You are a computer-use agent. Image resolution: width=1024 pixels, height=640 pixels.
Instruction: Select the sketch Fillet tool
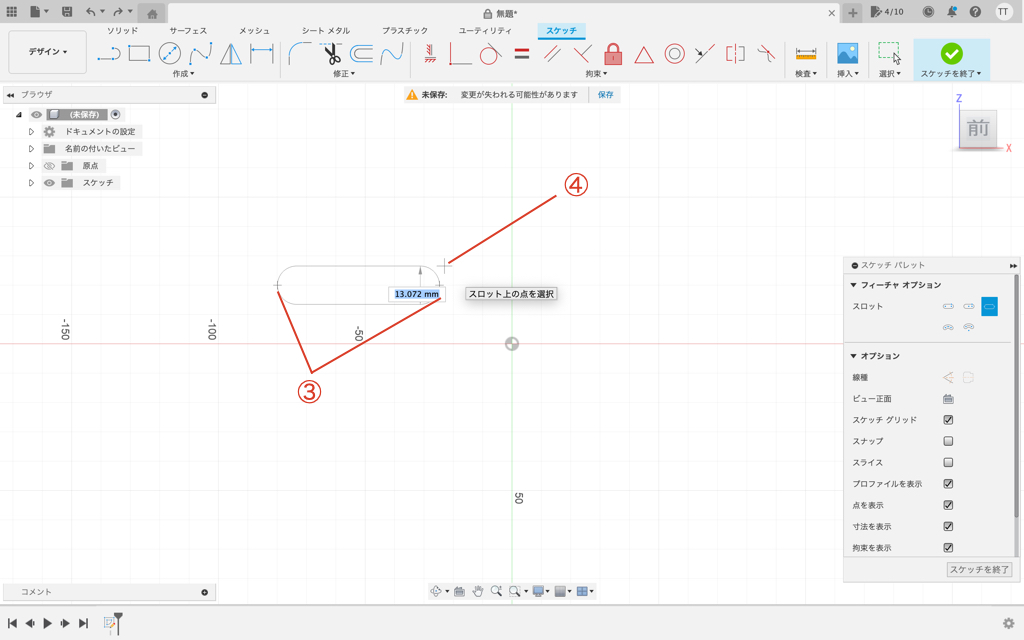point(299,54)
